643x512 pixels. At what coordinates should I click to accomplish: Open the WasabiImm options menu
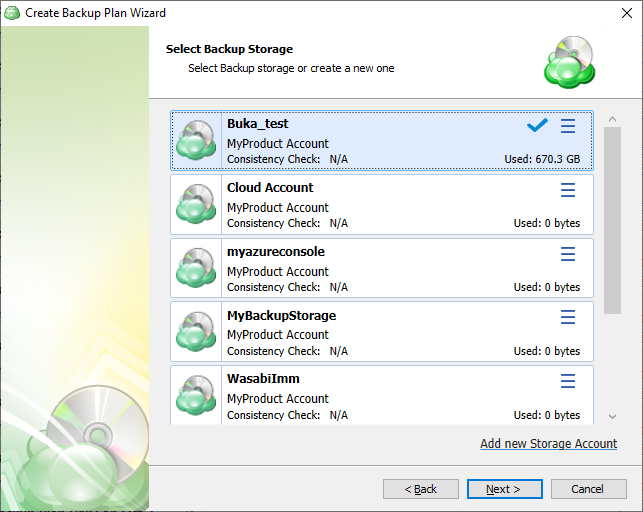click(568, 382)
